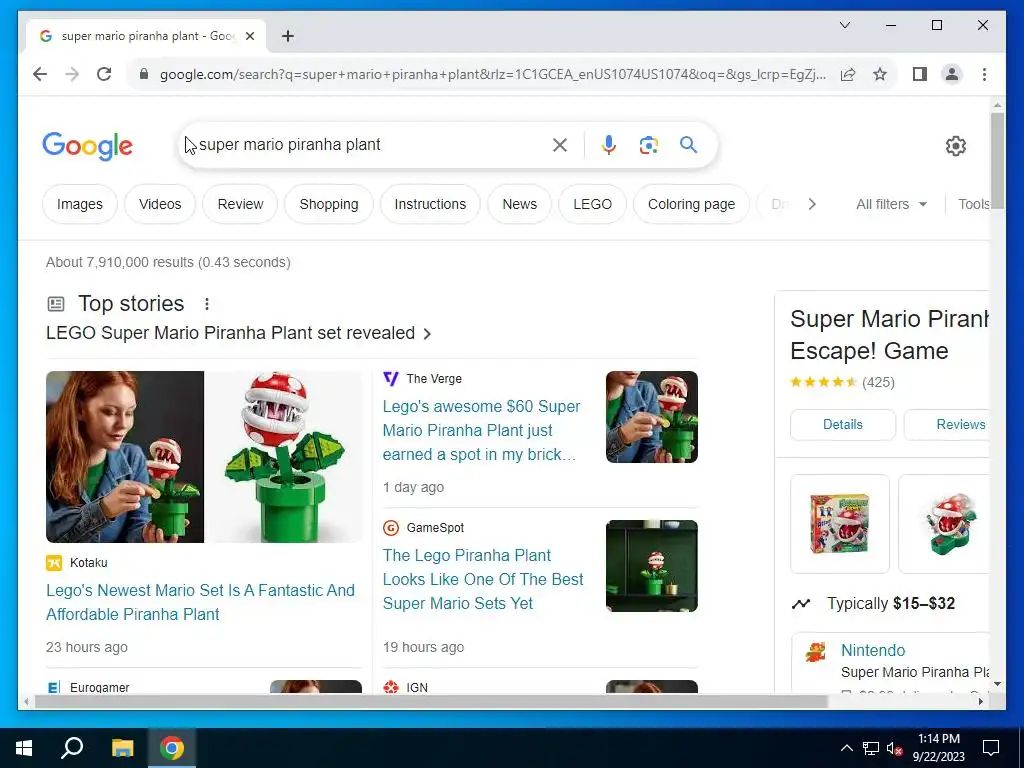Open the Windows notification center
Viewport: 1024px width, 768px height.
pyautogui.click(x=991, y=748)
